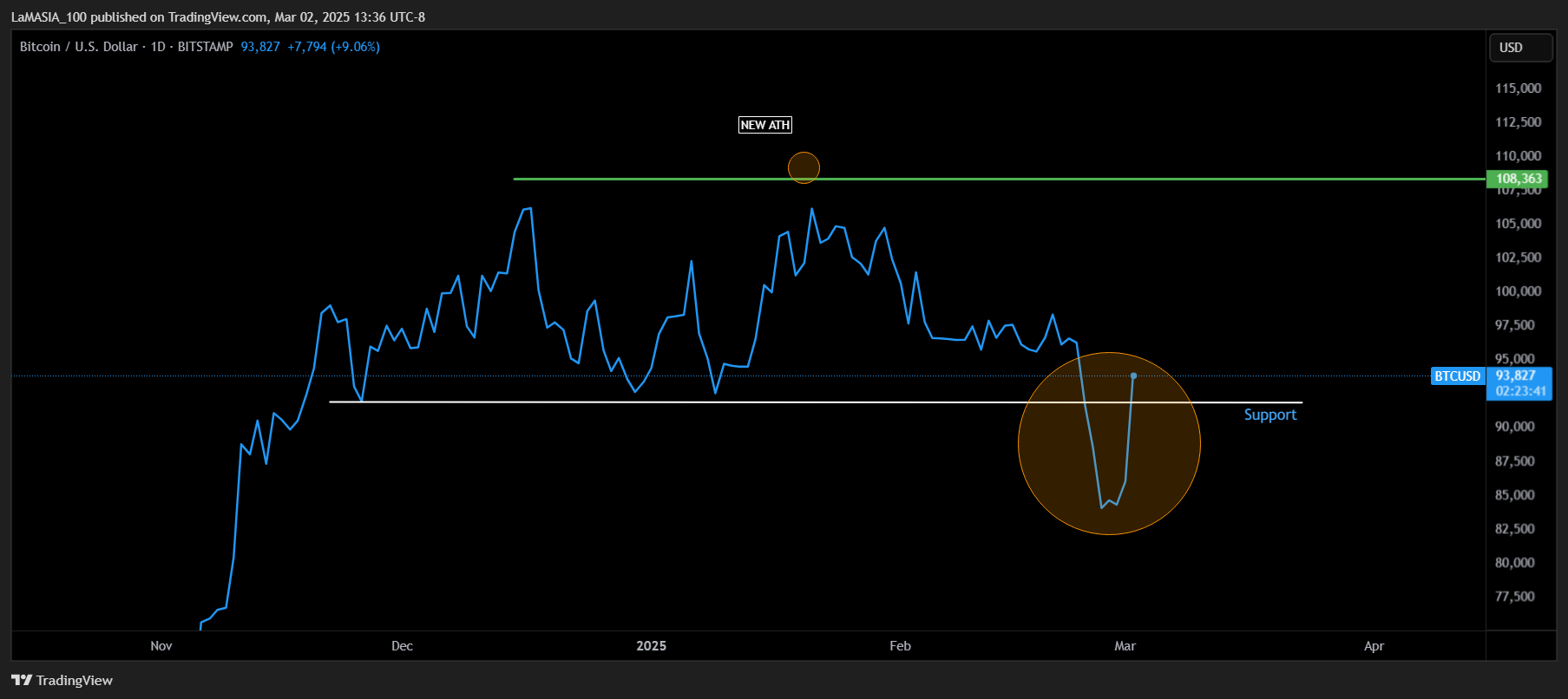Click the NEW ATH label box

click(x=764, y=125)
